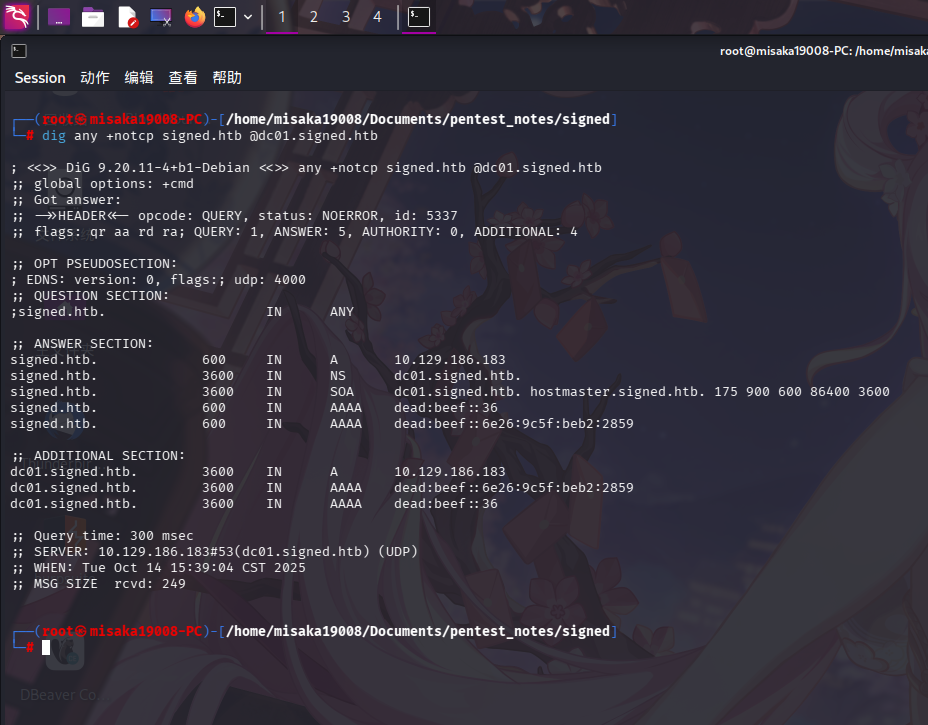The height and width of the screenshot is (725, 928).
Task: Click signed.htb AAAA dead:beef::6e26:9c5f:beb2:2859
Action: pyautogui.click(x=514, y=424)
